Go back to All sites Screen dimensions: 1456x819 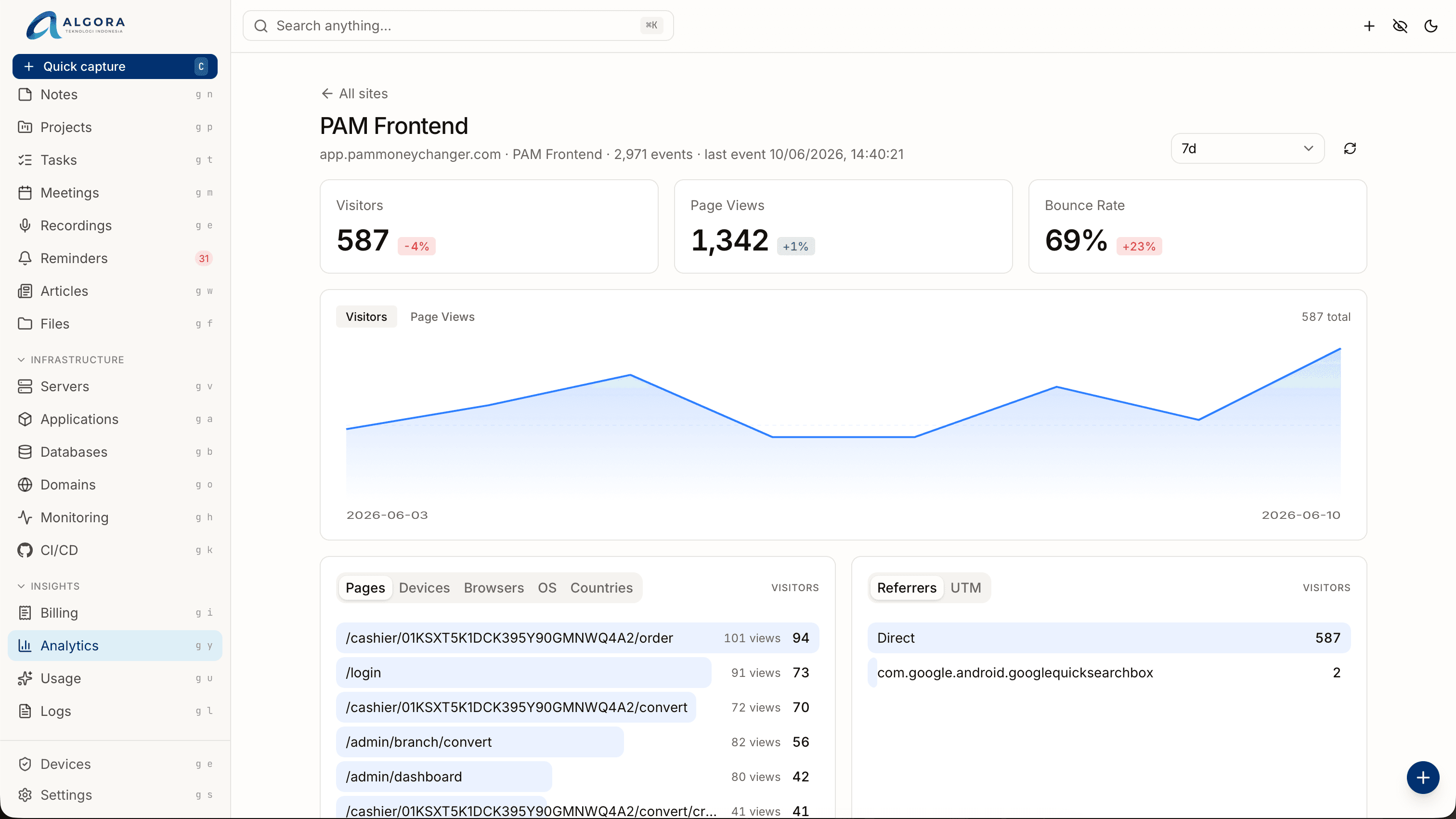click(x=354, y=93)
